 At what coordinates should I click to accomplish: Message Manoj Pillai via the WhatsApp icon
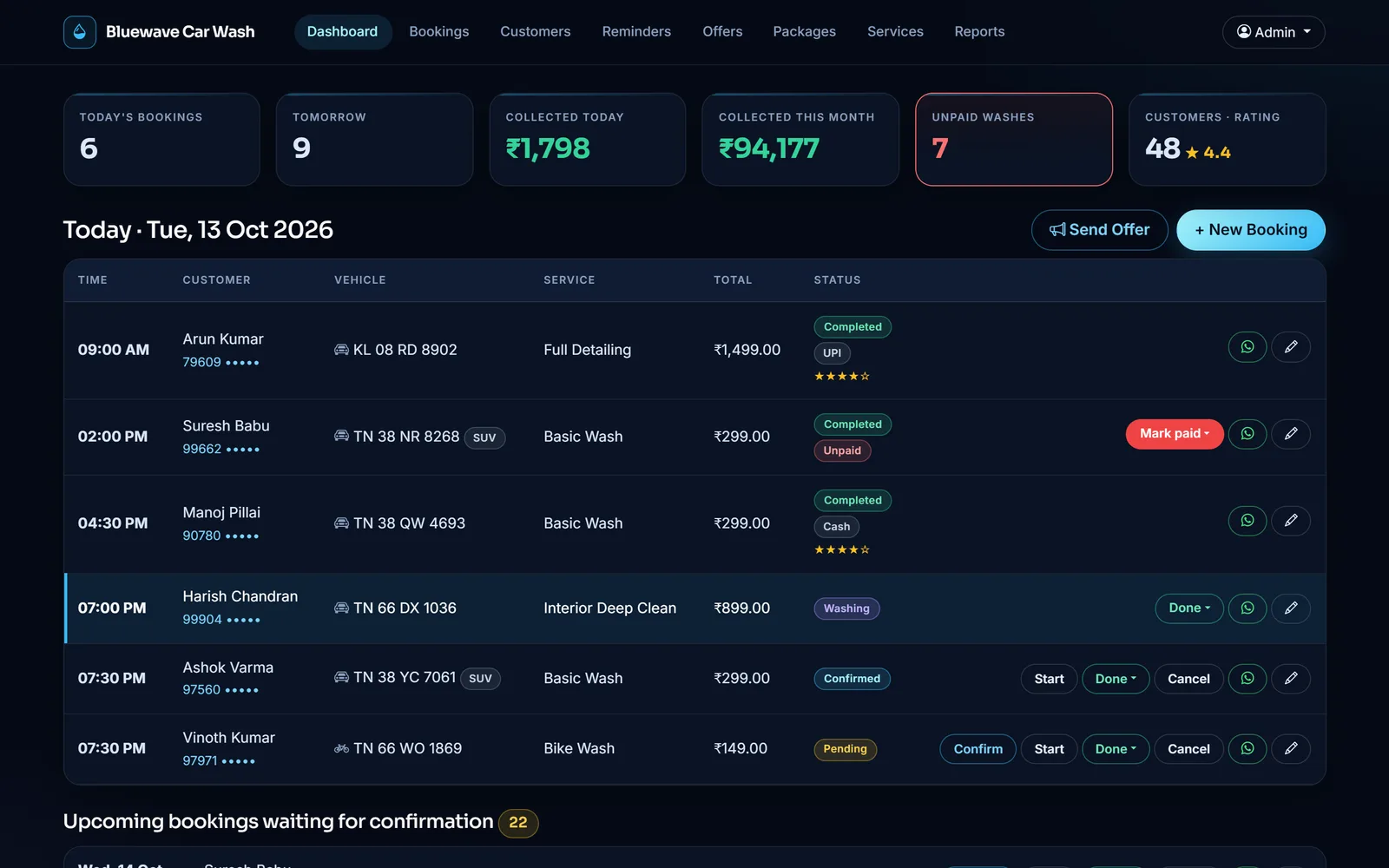click(x=1247, y=521)
